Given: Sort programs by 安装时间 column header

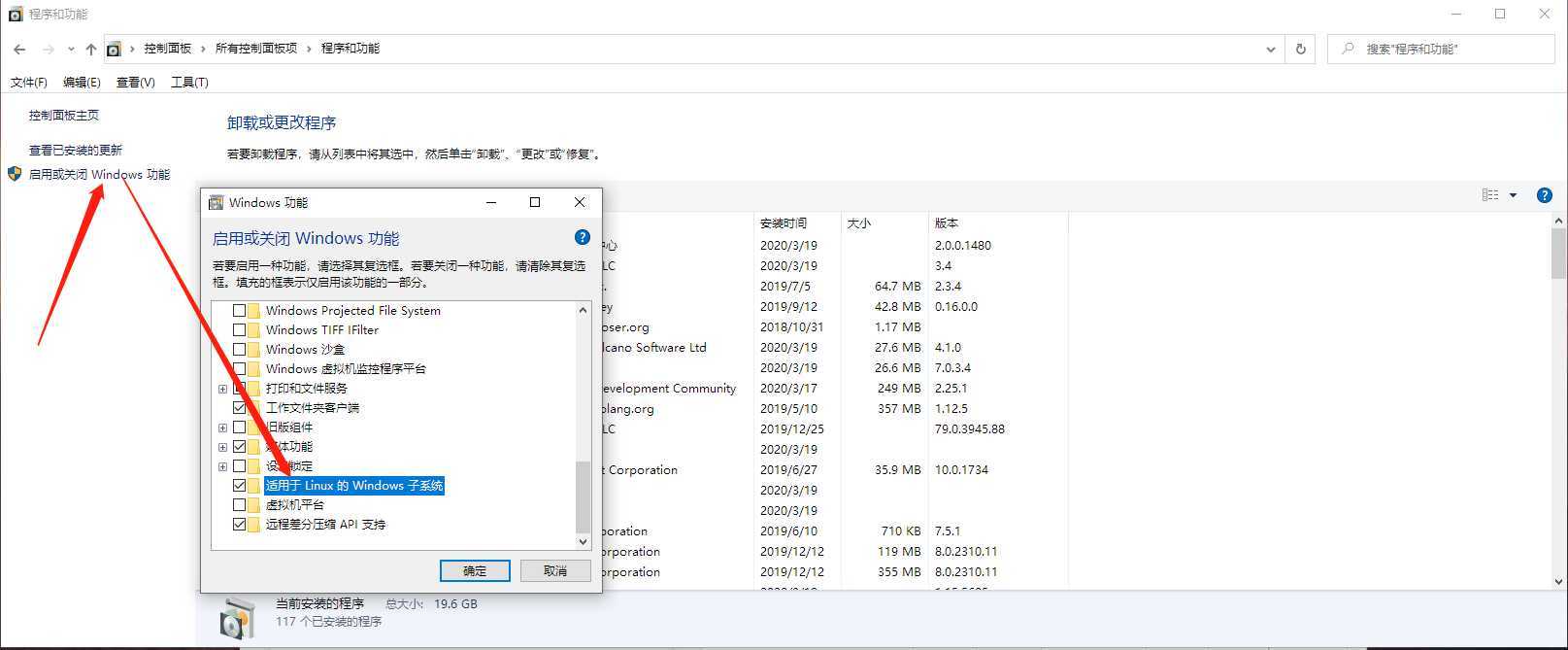Looking at the screenshot, I should click(x=796, y=222).
